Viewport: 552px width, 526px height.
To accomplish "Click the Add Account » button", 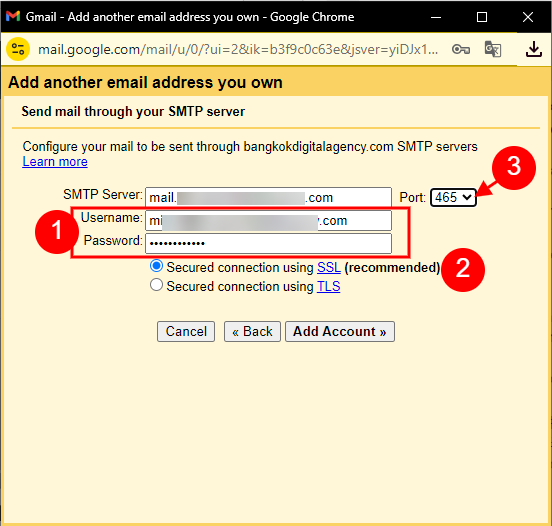I will 340,331.
